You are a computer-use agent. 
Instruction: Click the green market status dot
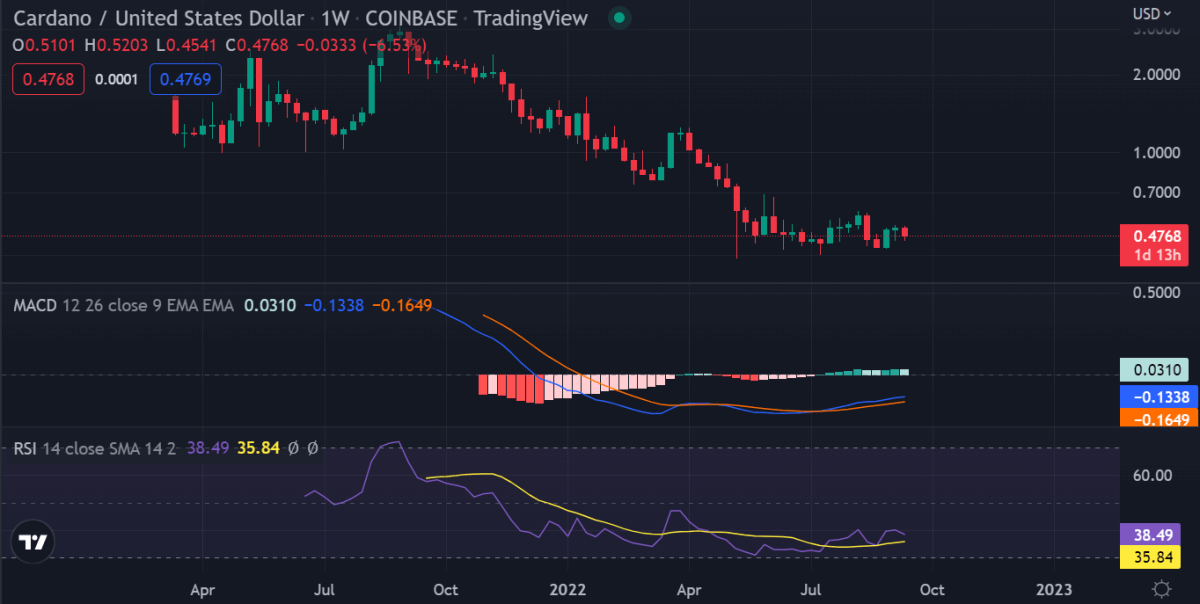(620, 18)
